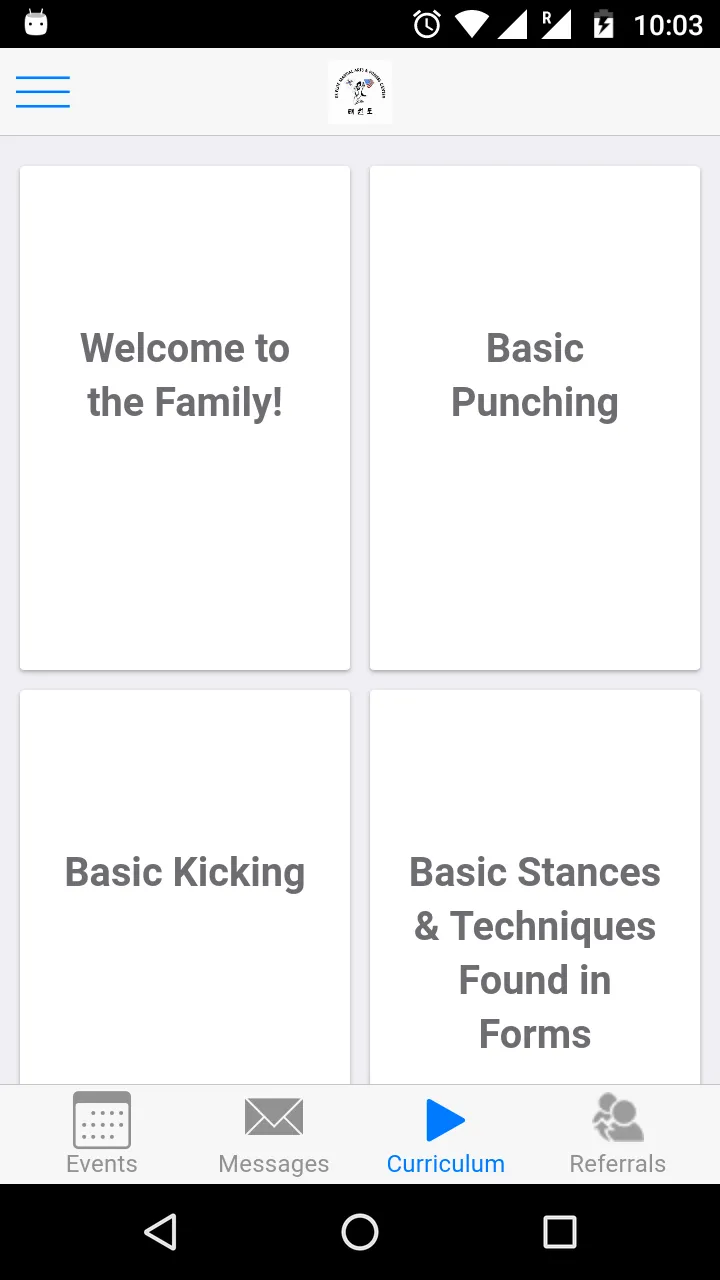Viewport: 720px width, 1280px height.
Task: Tap the Wi-Fi signal status icon
Action: pos(471,24)
